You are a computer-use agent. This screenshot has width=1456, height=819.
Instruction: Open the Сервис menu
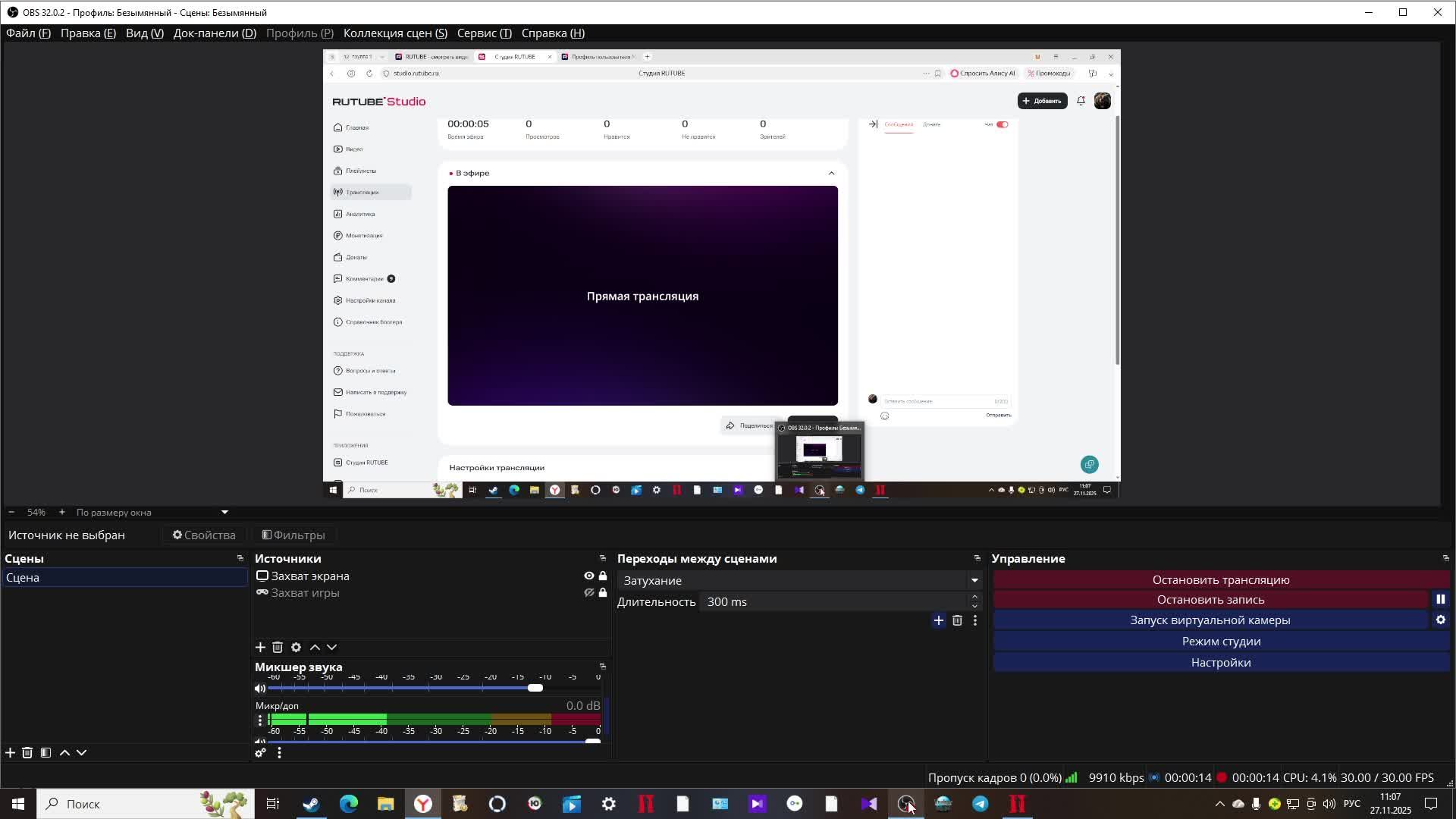(484, 33)
